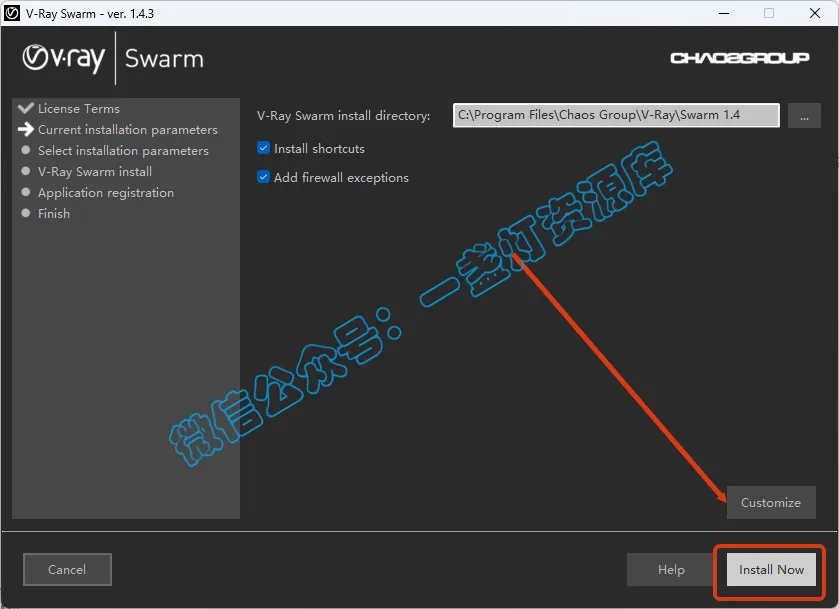The image size is (839, 609).
Task: Click the bullet icon next to Application registration
Action: (x=25, y=192)
